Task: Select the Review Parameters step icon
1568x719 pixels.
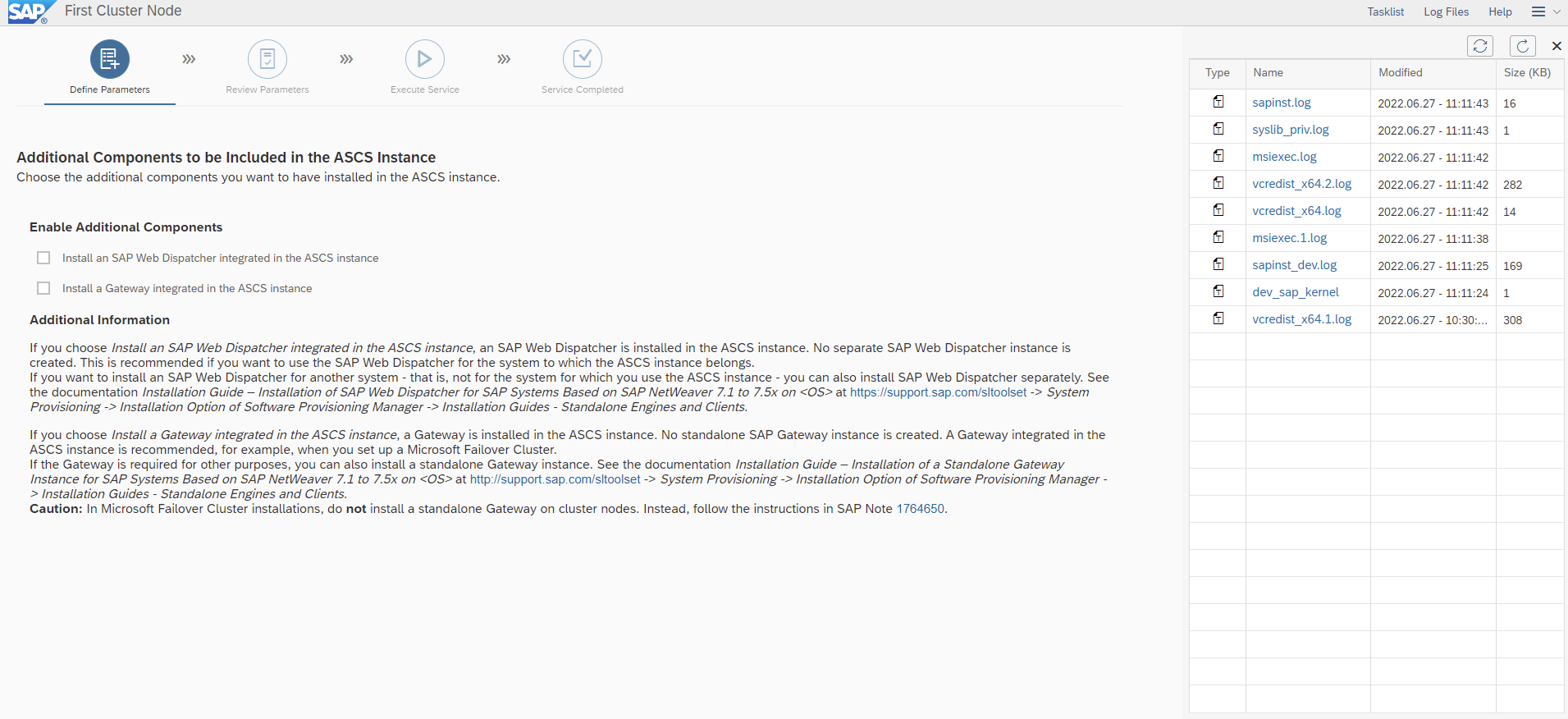Action: [x=267, y=59]
